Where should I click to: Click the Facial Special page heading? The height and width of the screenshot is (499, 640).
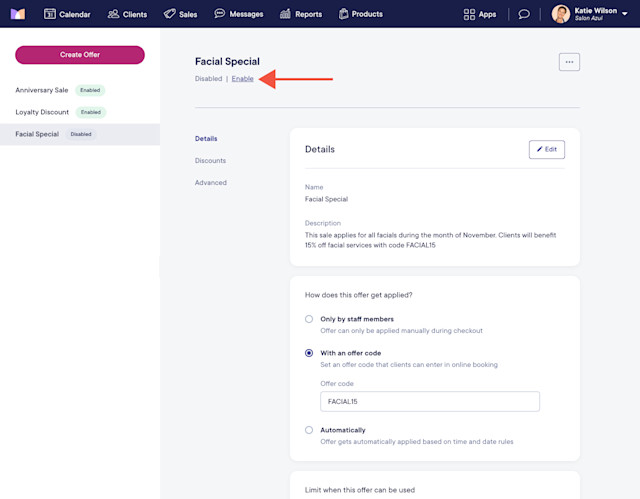[x=227, y=61]
